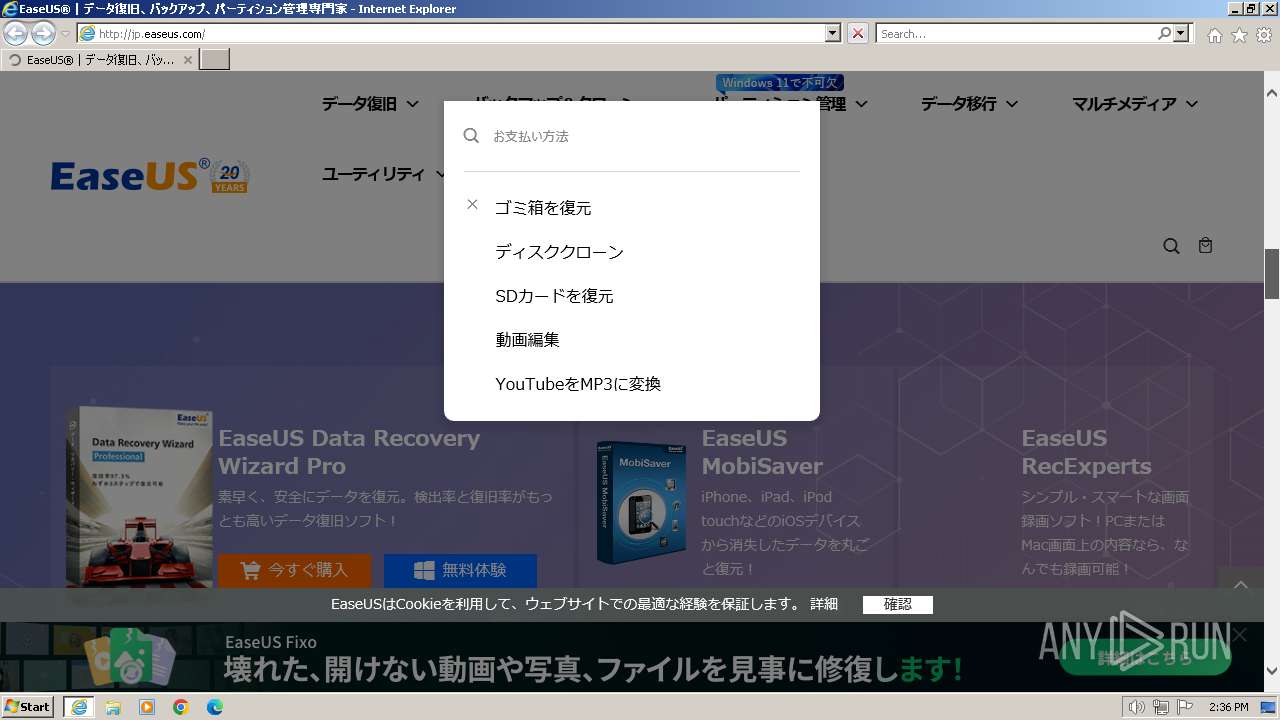Launch Chrome from the taskbar
This screenshot has width=1280, height=720.
point(181,707)
